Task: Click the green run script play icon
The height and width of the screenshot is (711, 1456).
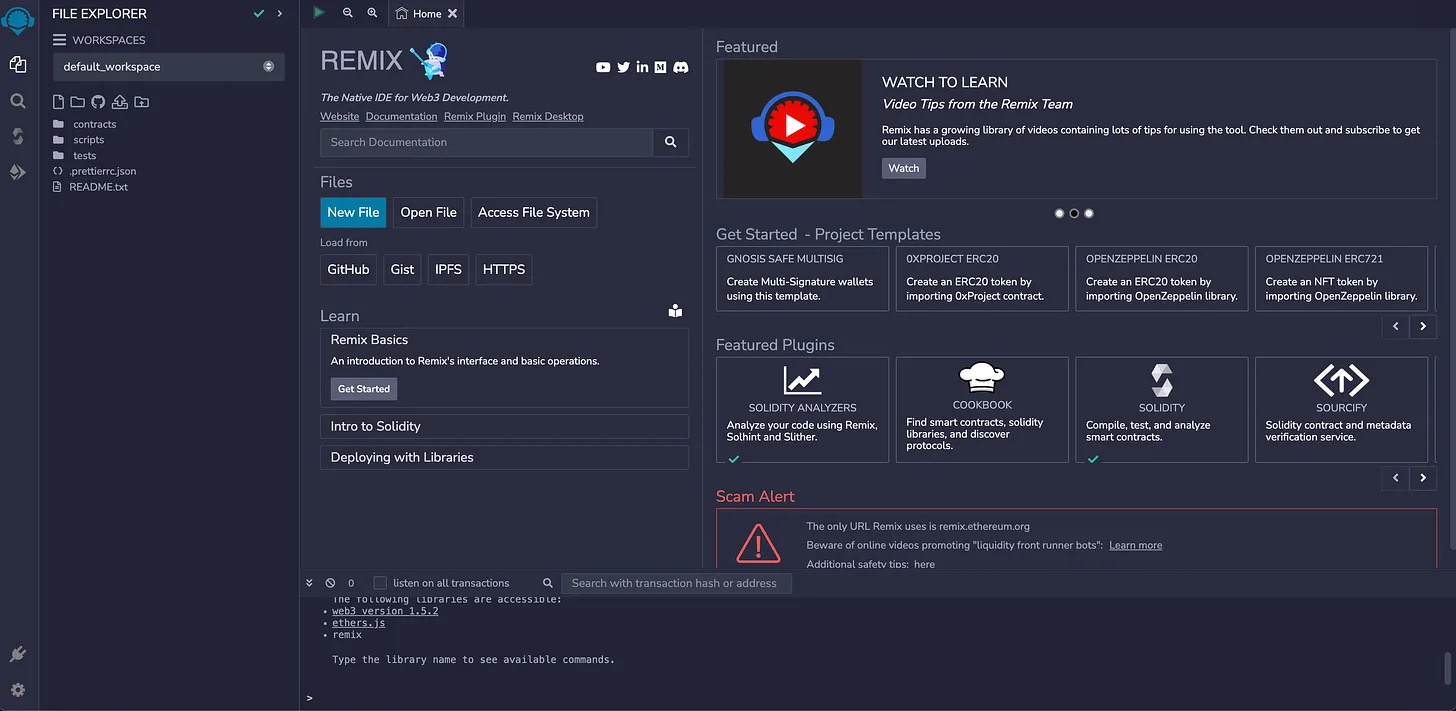Action: pos(319,13)
